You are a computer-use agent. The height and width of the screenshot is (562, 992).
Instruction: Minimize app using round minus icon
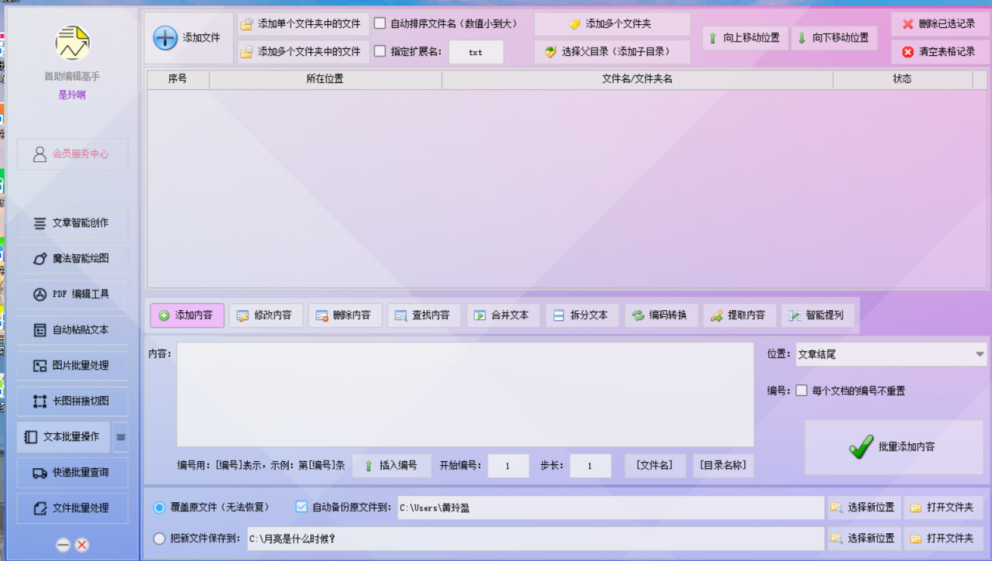[x=63, y=544]
